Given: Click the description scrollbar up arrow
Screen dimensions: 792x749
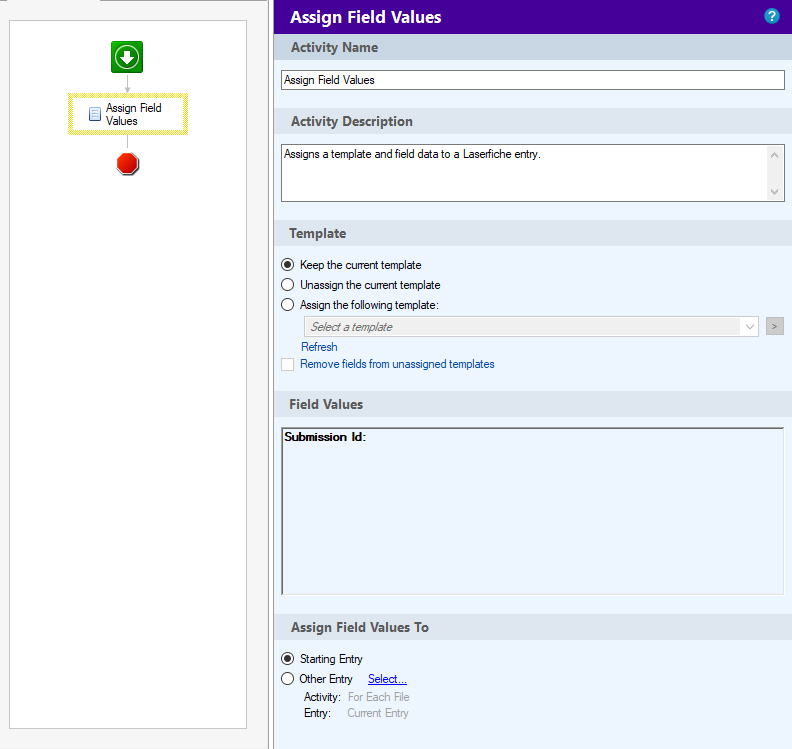Looking at the screenshot, I should 774,155.
